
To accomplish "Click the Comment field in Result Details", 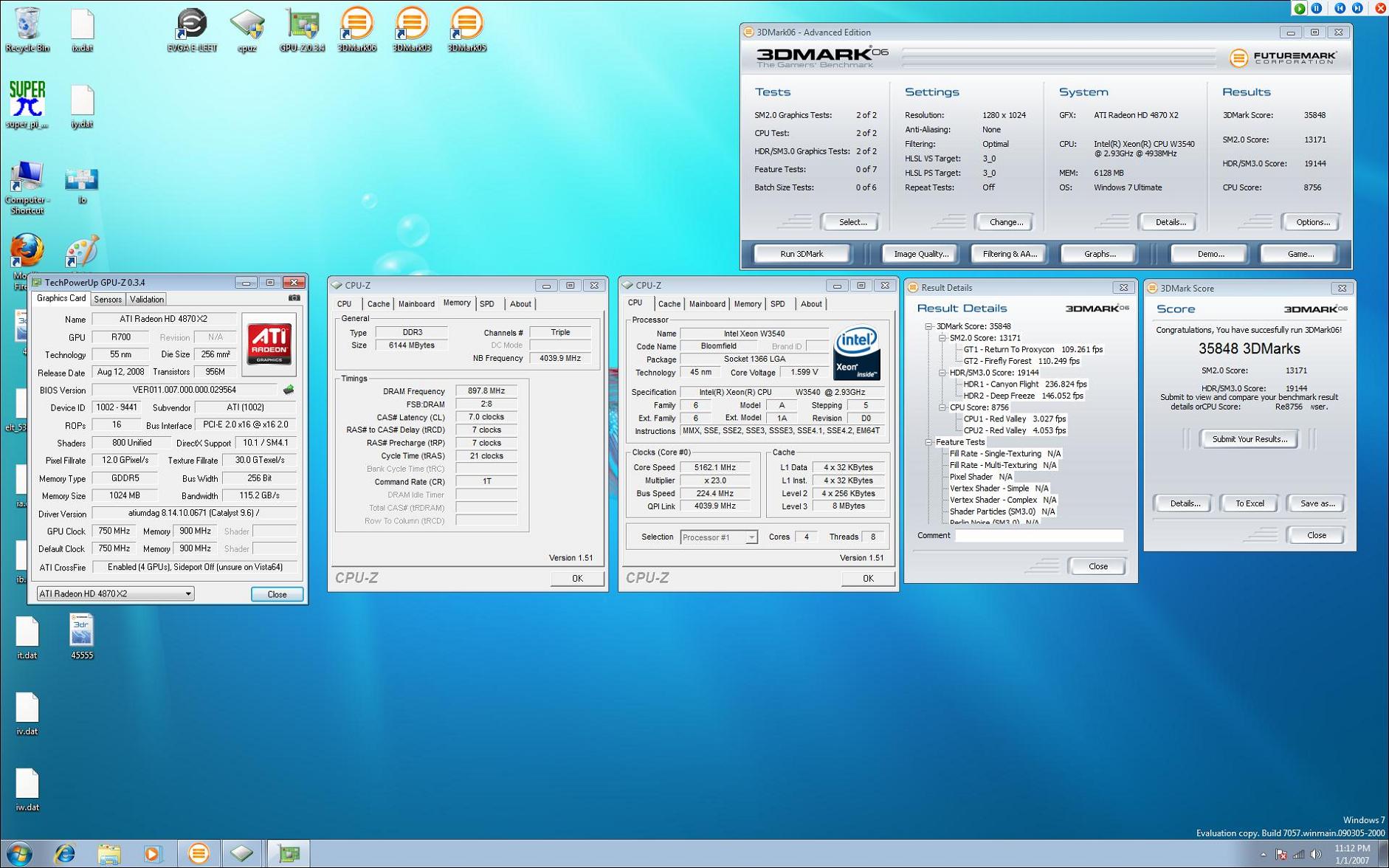I will point(1039,536).
